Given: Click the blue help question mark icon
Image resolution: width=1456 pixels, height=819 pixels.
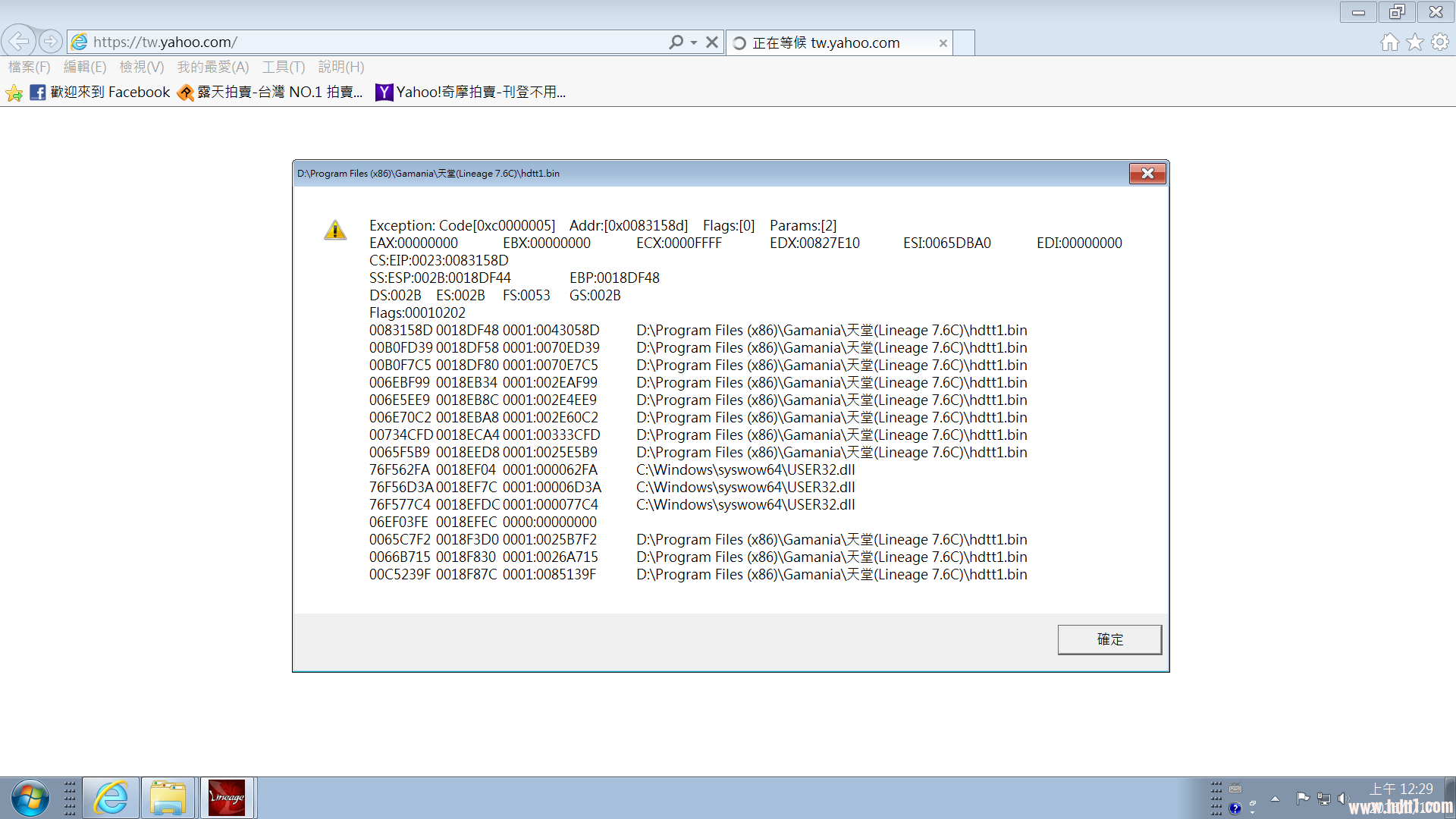Looking at the screenshot, I should 1235,808.
